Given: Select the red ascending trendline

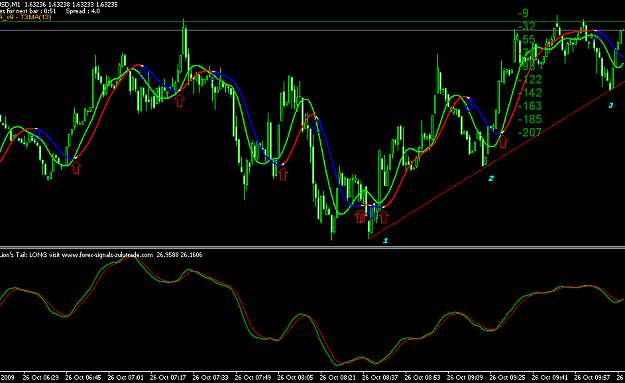Looking at the screenshot, I should click(x=497, y=159).
